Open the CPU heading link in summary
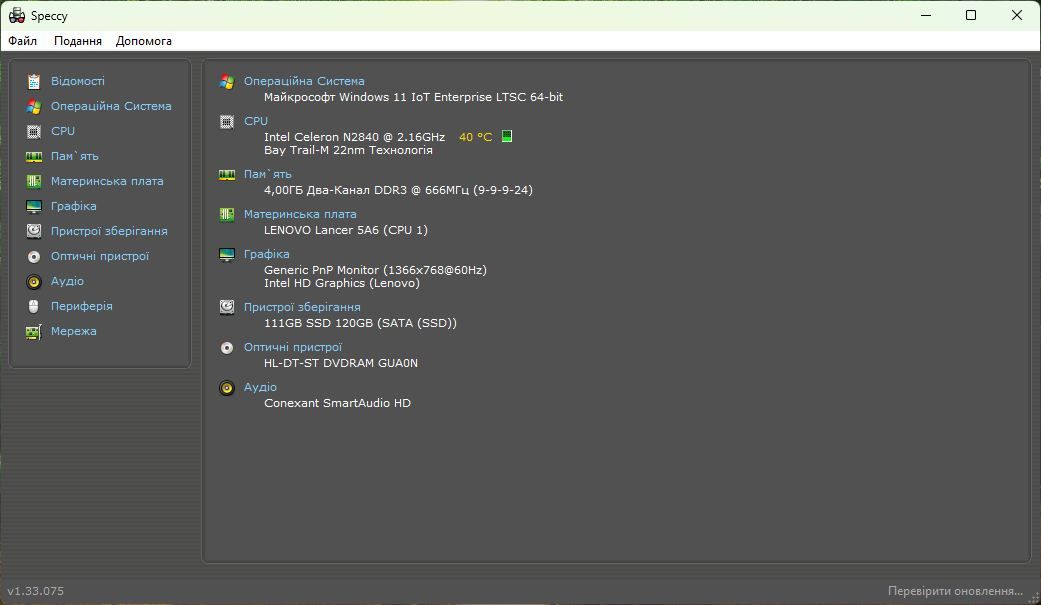The image size is (1041, 605). (x=256, y=121)
